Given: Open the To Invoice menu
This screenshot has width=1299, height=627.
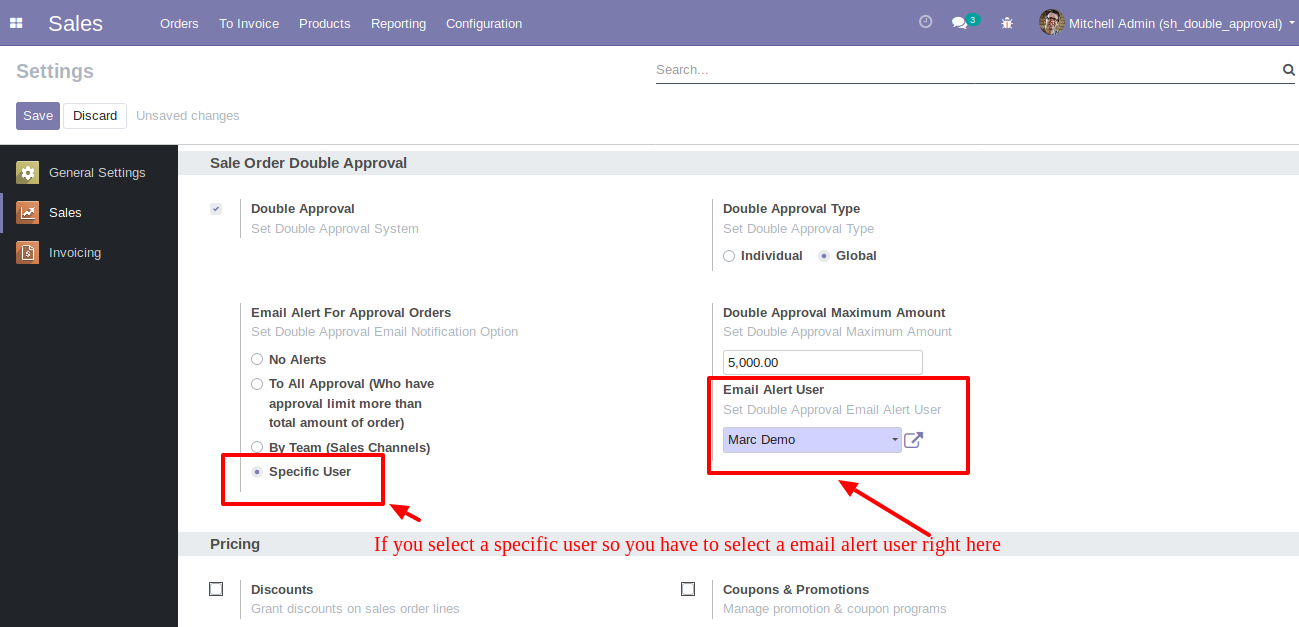Looking at the screenshot, I should [249, 23].
